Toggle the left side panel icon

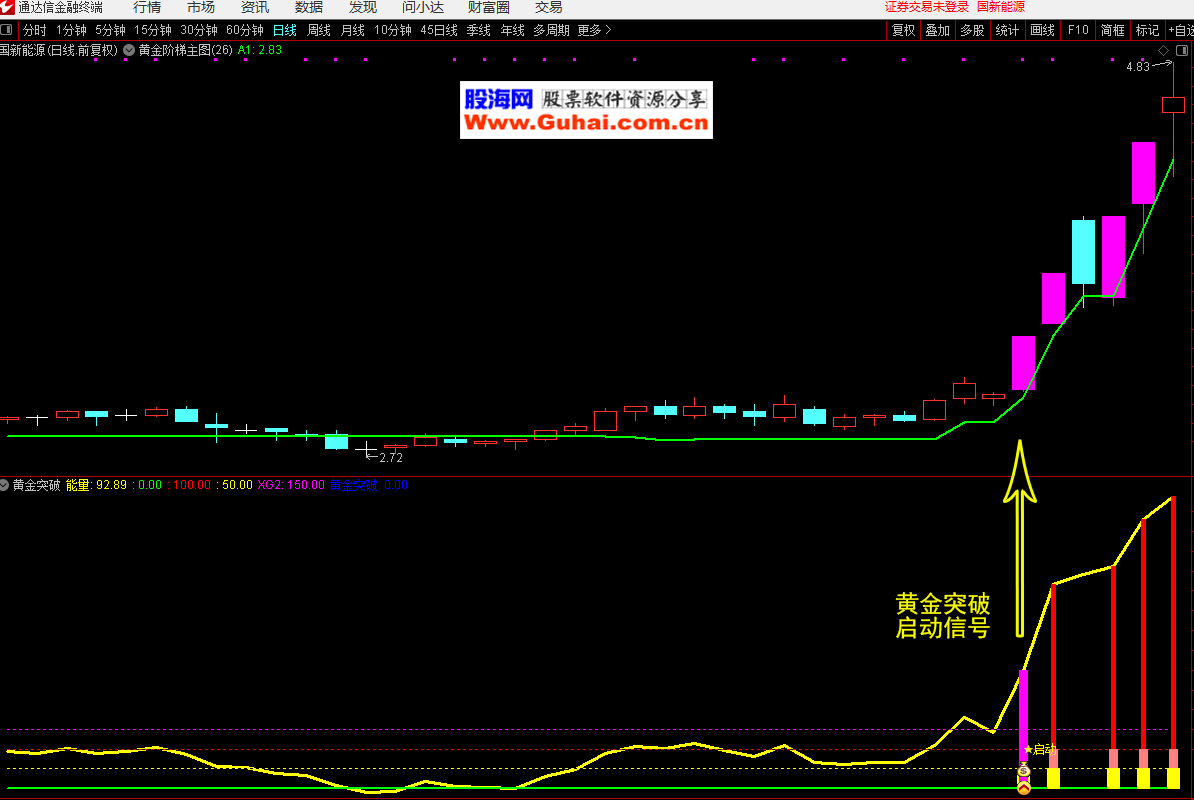7,30
